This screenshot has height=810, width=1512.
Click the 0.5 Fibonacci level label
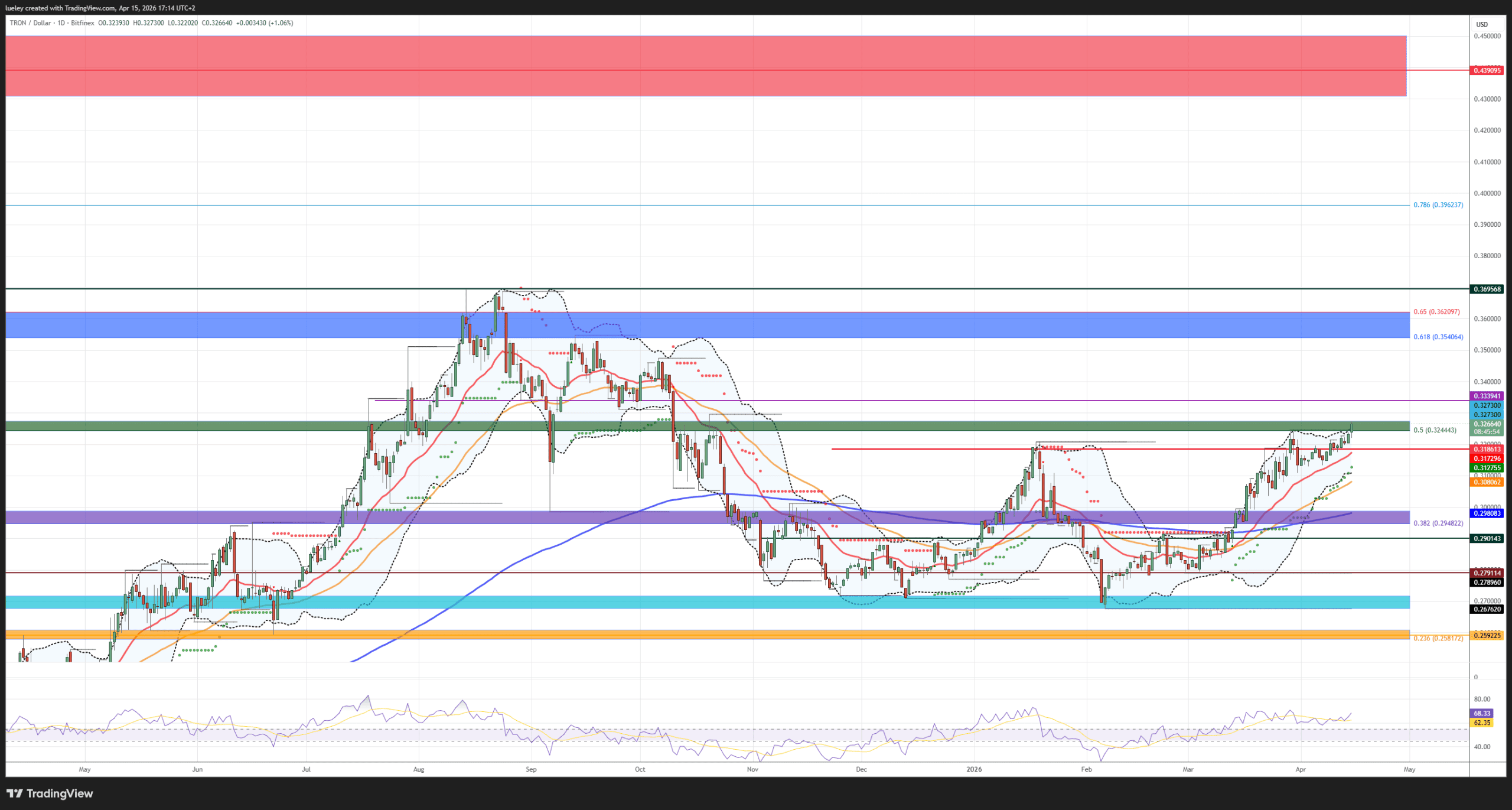click(1434, 430)
